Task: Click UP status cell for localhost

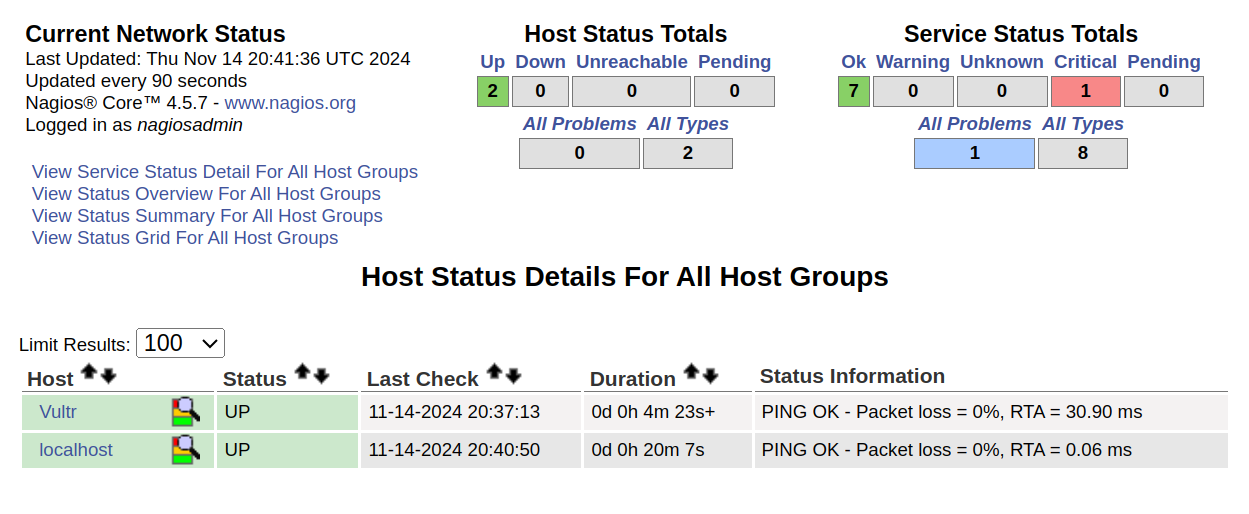Action: tap(287, 450)
